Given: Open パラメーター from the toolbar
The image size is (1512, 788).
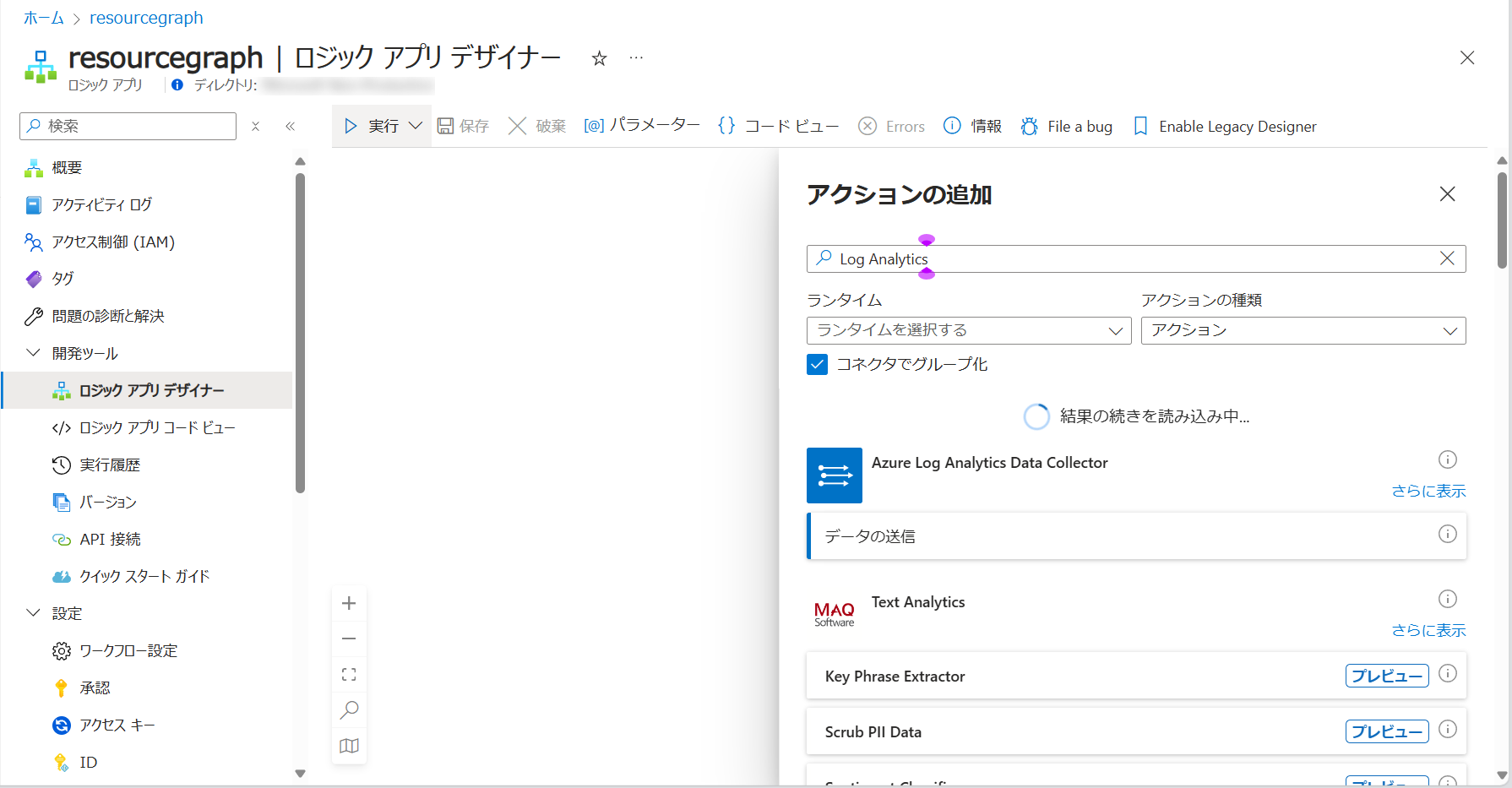Looking at the screenshot, I should (642, 125).
